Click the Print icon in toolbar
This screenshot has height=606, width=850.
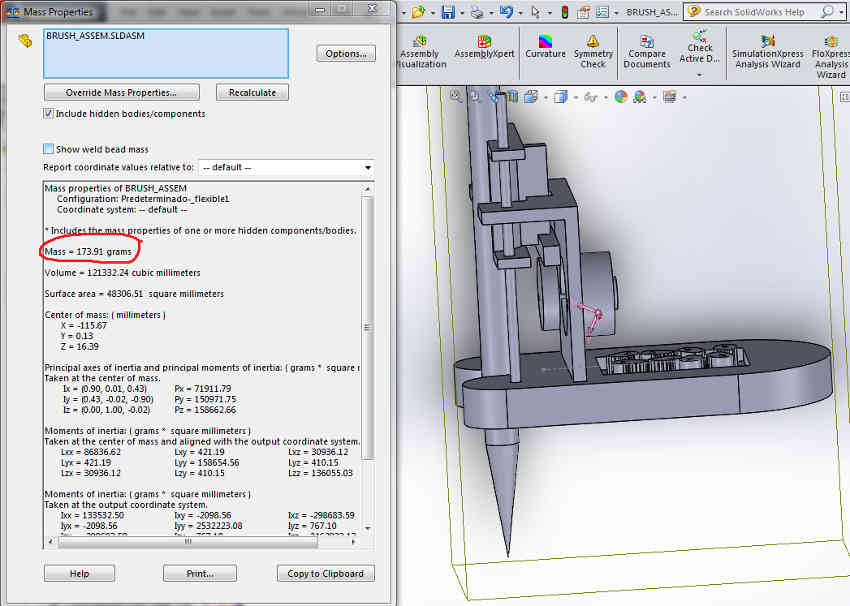pyautogui.click(x=478, y=12)
